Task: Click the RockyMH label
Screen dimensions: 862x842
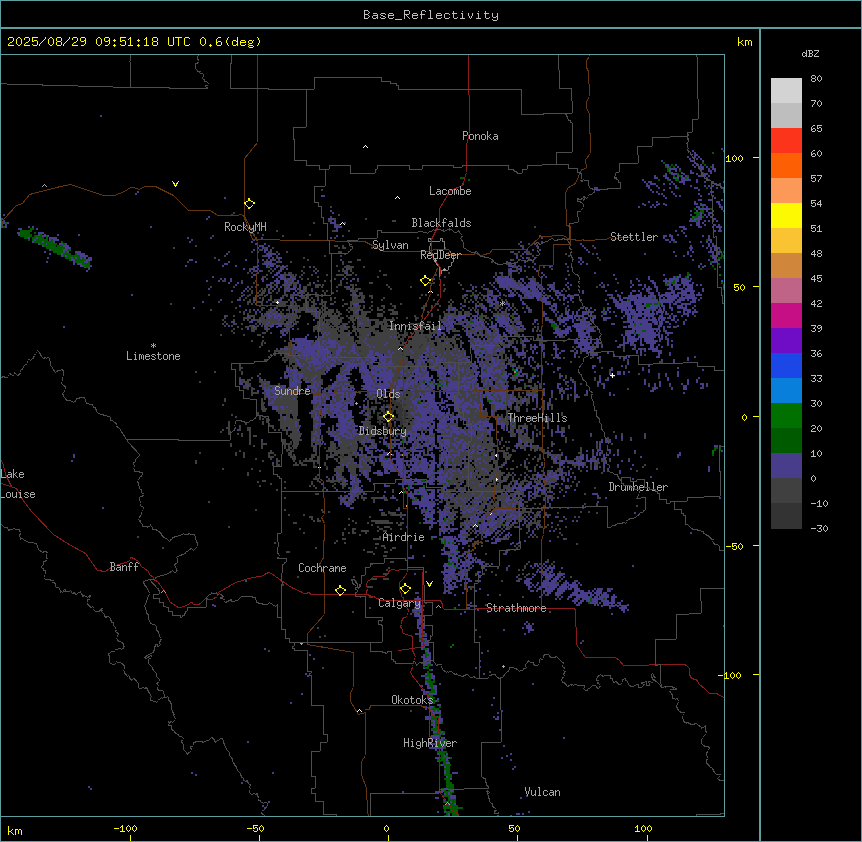Action: point(245,227)
